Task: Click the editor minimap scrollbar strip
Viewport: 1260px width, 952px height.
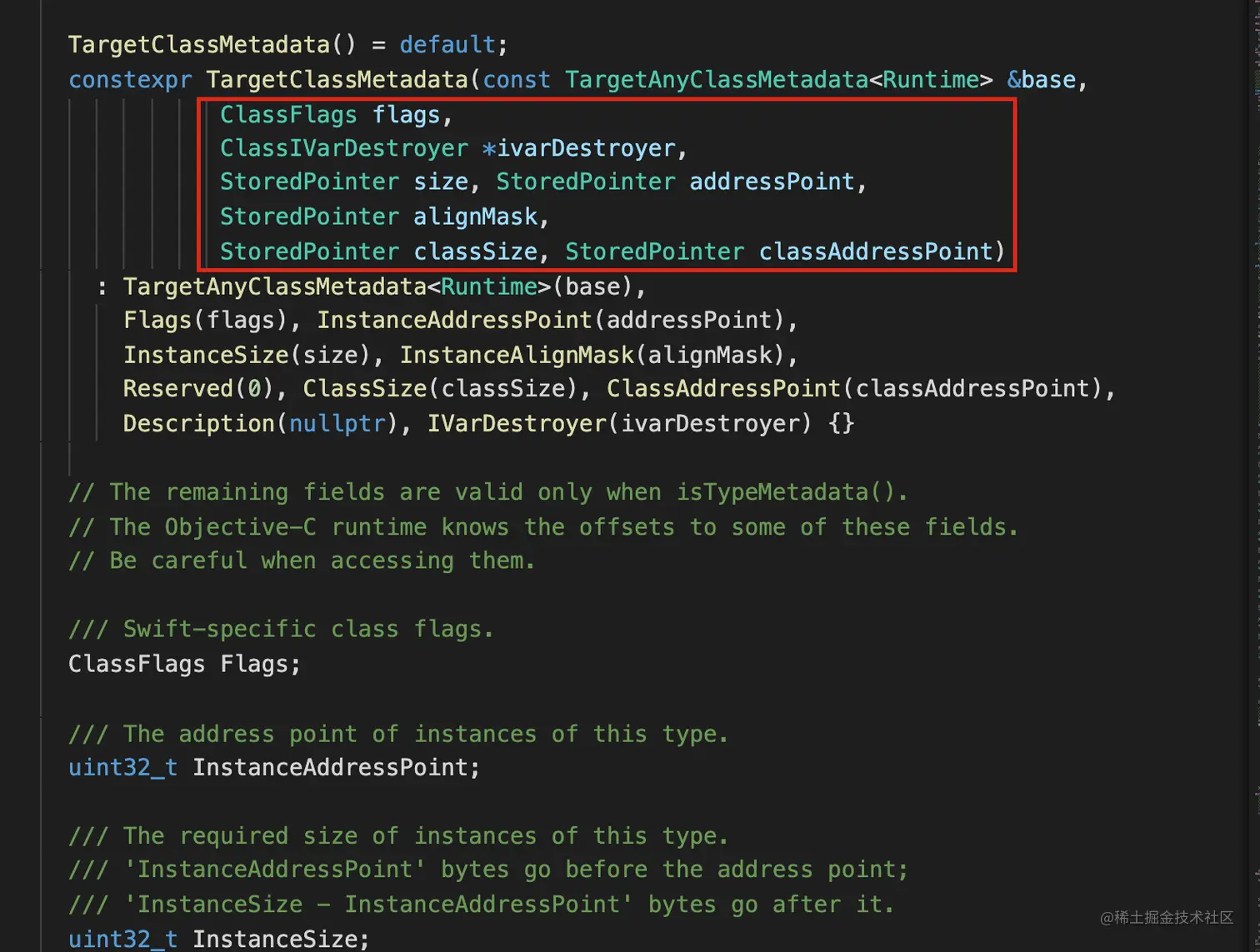Action: click(1255, 476)
